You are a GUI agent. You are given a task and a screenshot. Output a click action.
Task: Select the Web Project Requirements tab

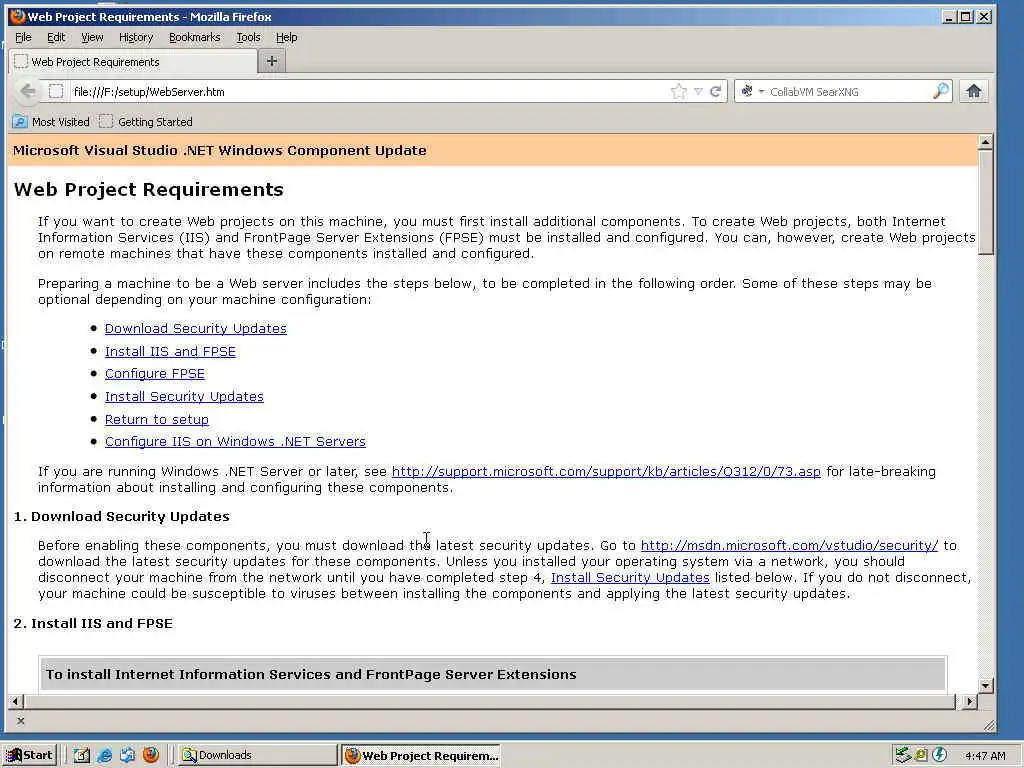click(x=133, y=61)
